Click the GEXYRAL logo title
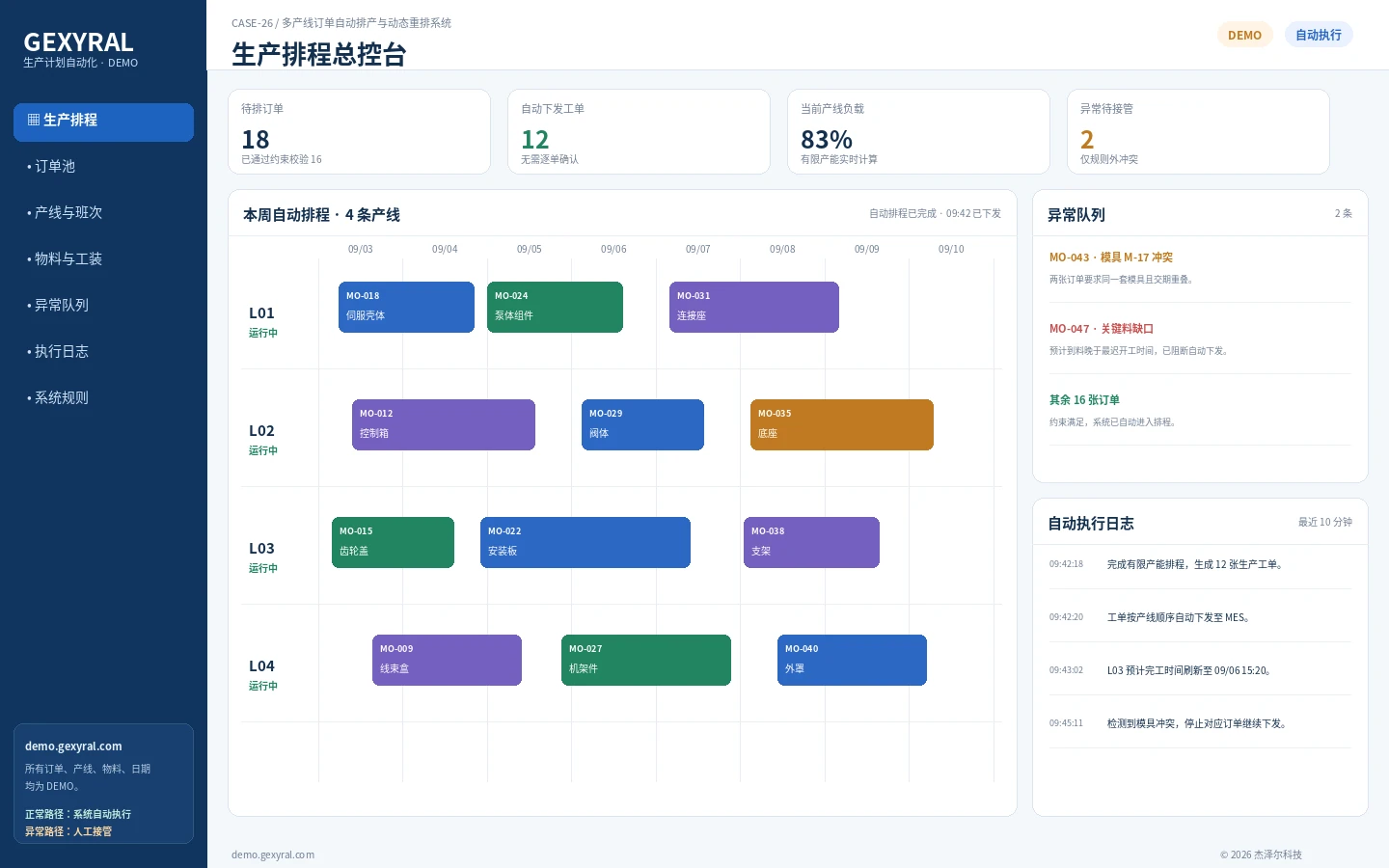1389x868 pixels. pos(78,42)
